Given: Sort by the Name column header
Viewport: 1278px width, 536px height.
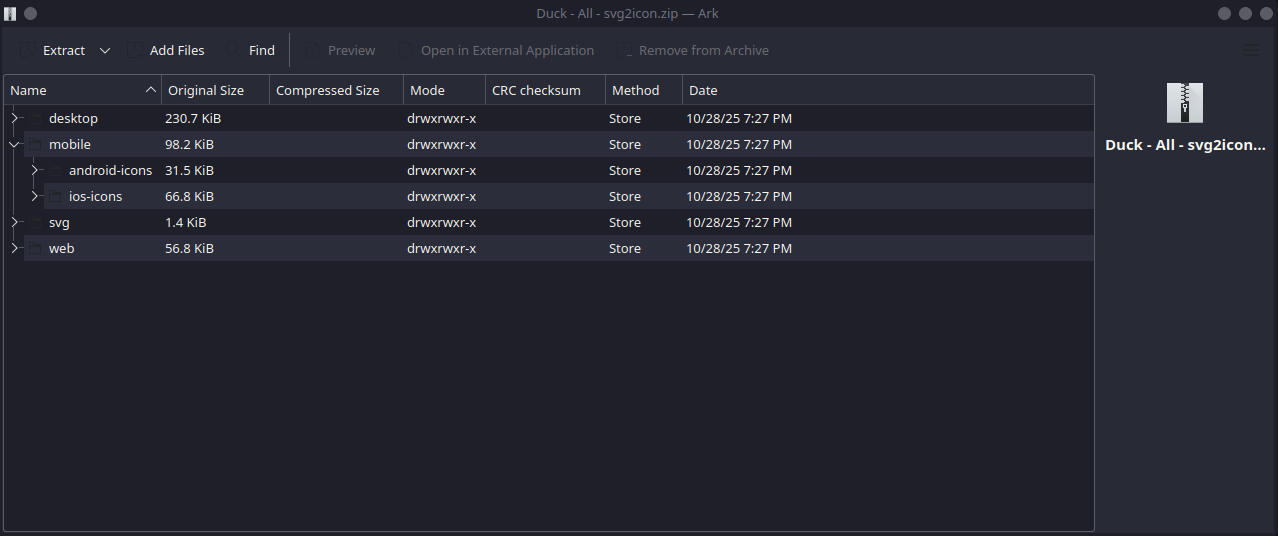Looking at the screenshot, I should click(83, 90).
